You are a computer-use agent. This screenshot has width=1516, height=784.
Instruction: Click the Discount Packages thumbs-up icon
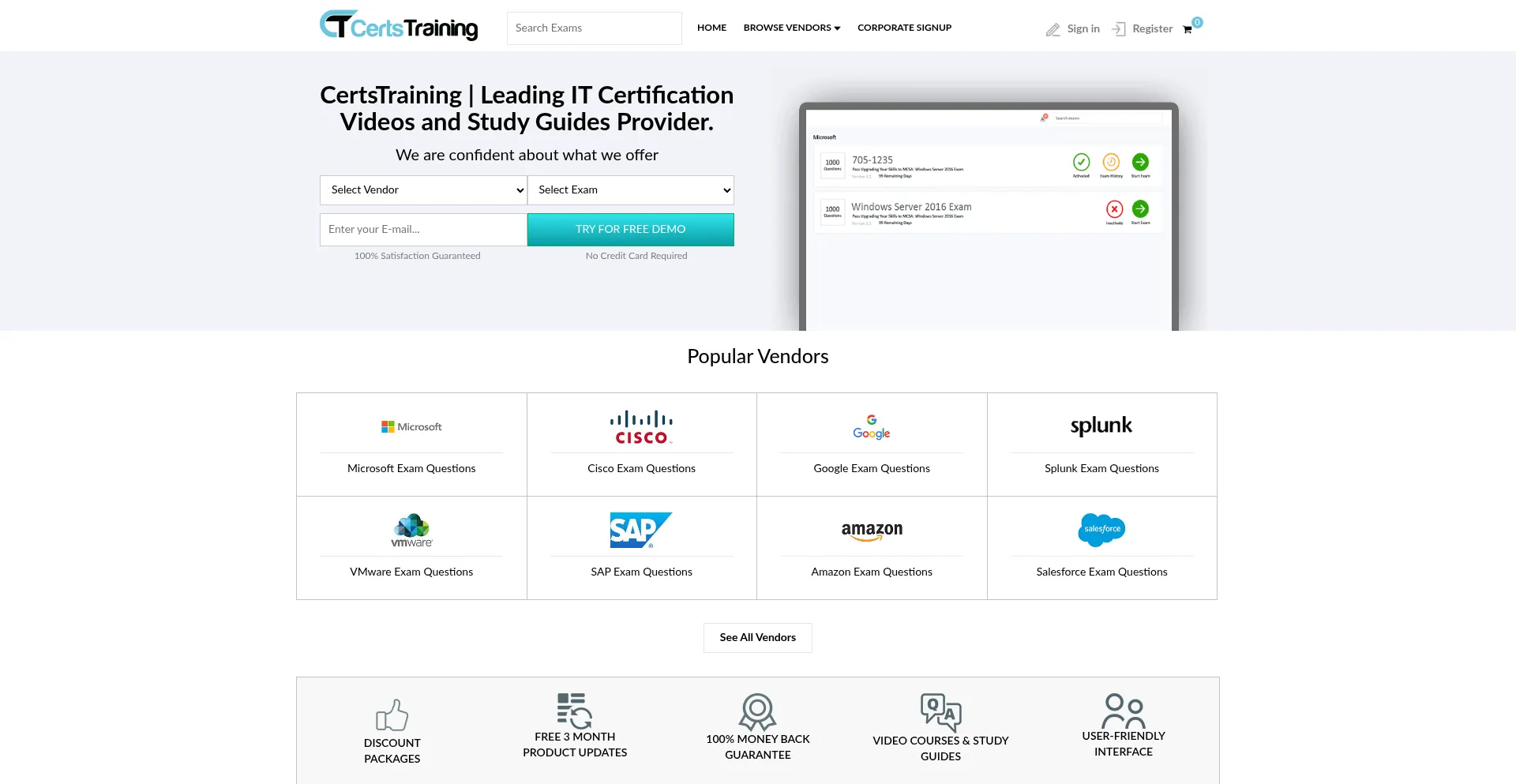(392, 715)
